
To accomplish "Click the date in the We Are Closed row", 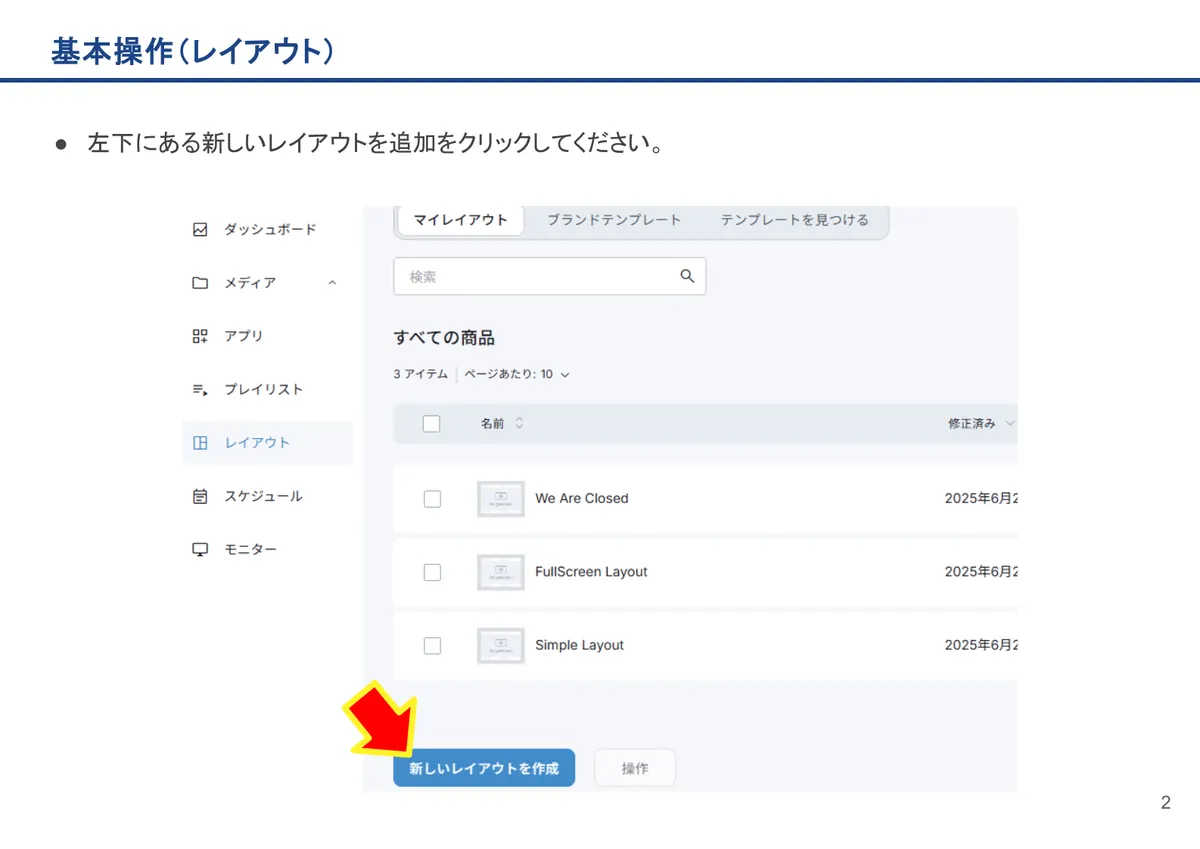I will tap(981, 498).
